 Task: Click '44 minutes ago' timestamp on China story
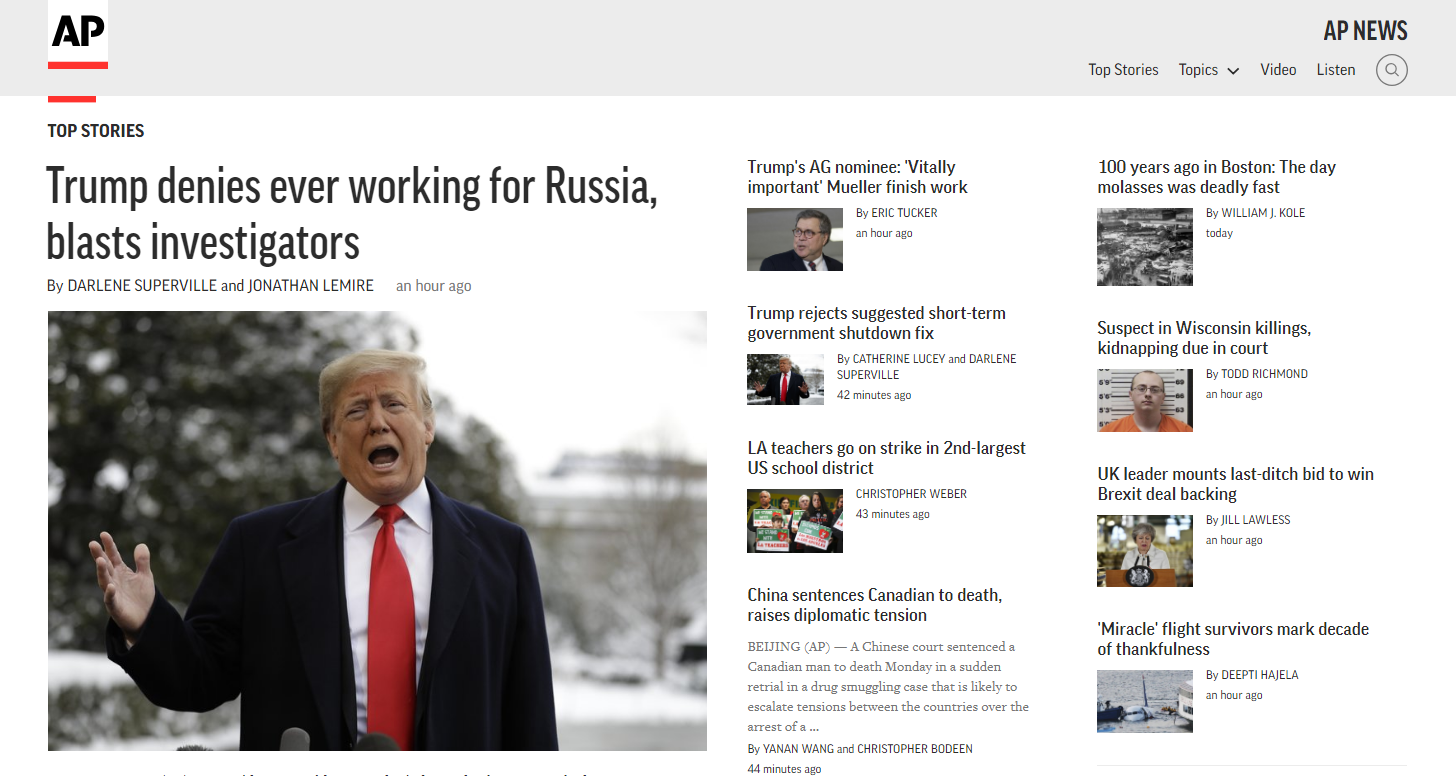pos(784,769)
